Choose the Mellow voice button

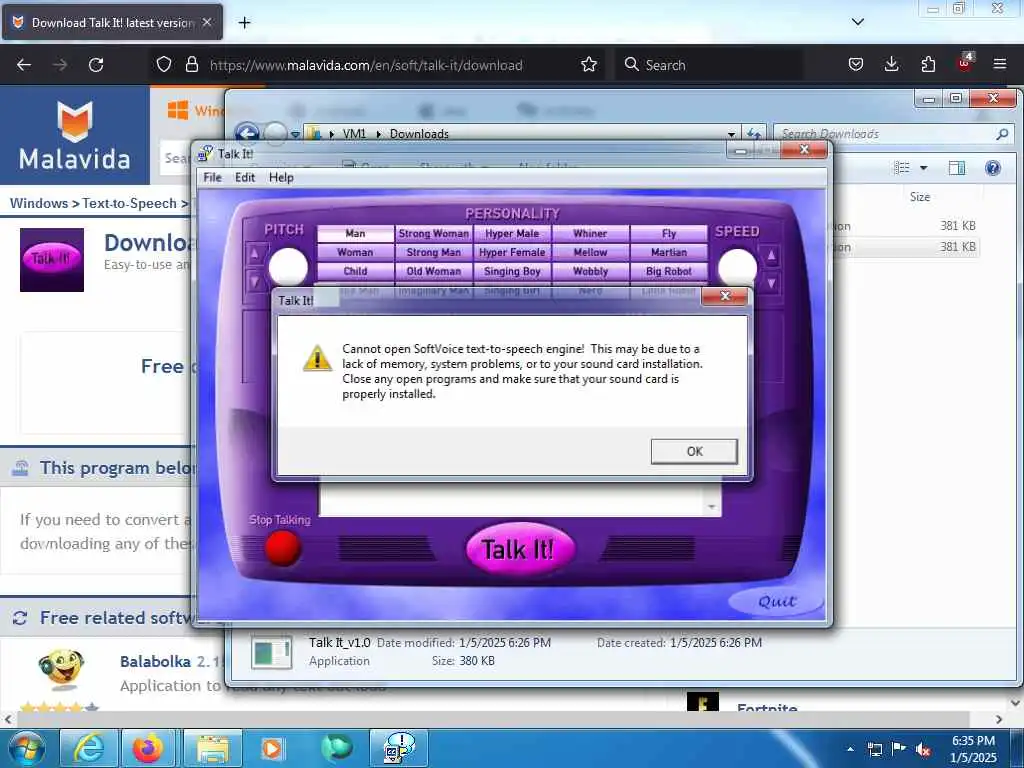click(590, 252)
